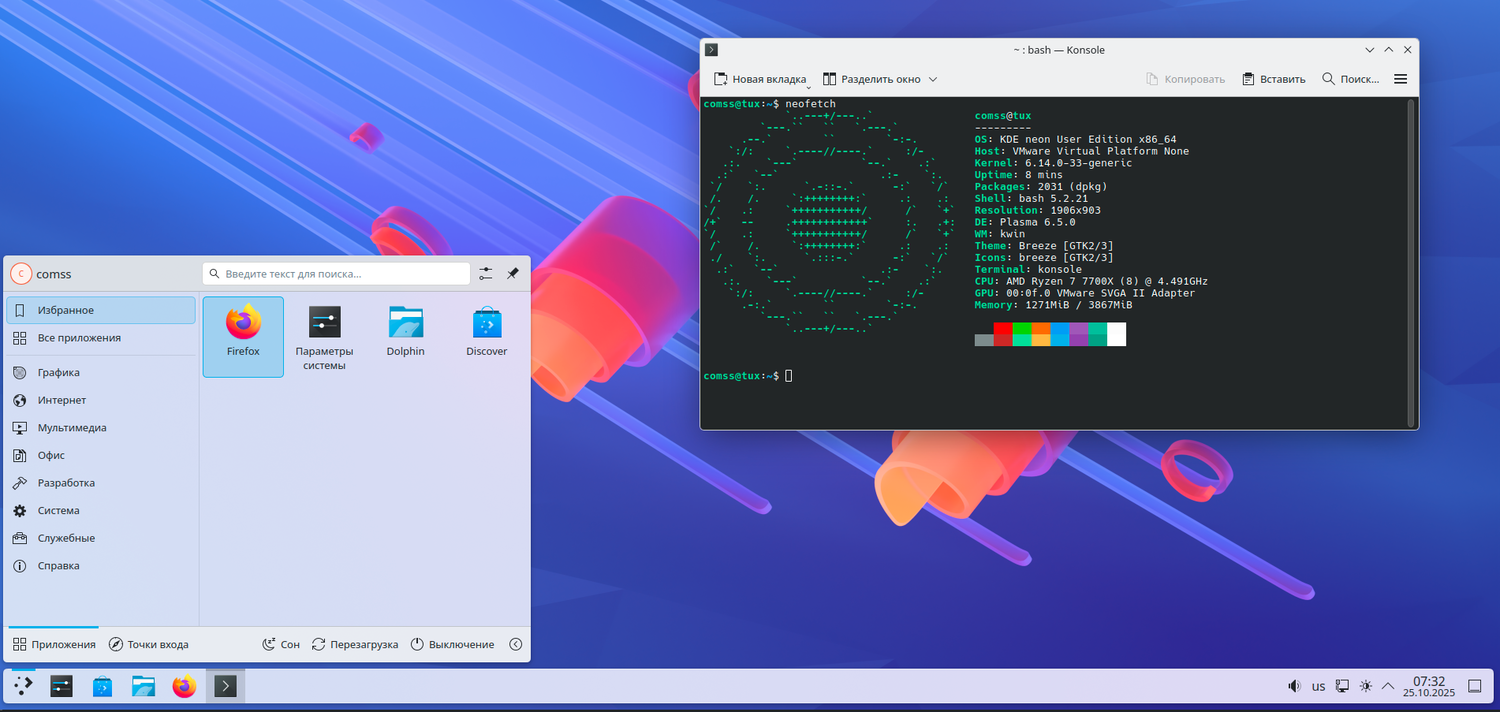1500x712 pixels.
Task: Switch keyboard layout indicator 'us'
Action: 1318,686
